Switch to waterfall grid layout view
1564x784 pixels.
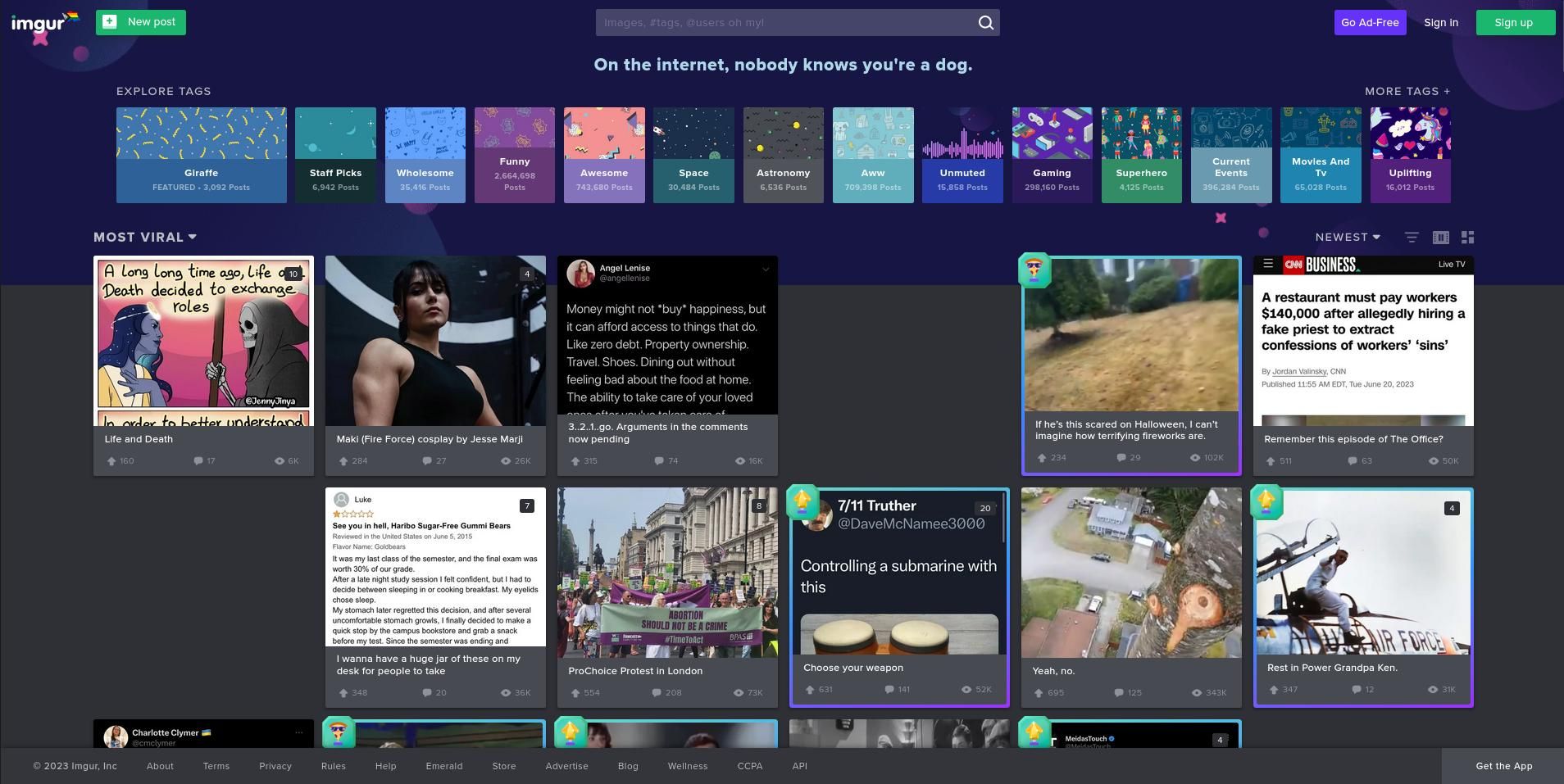[1467, 238]
